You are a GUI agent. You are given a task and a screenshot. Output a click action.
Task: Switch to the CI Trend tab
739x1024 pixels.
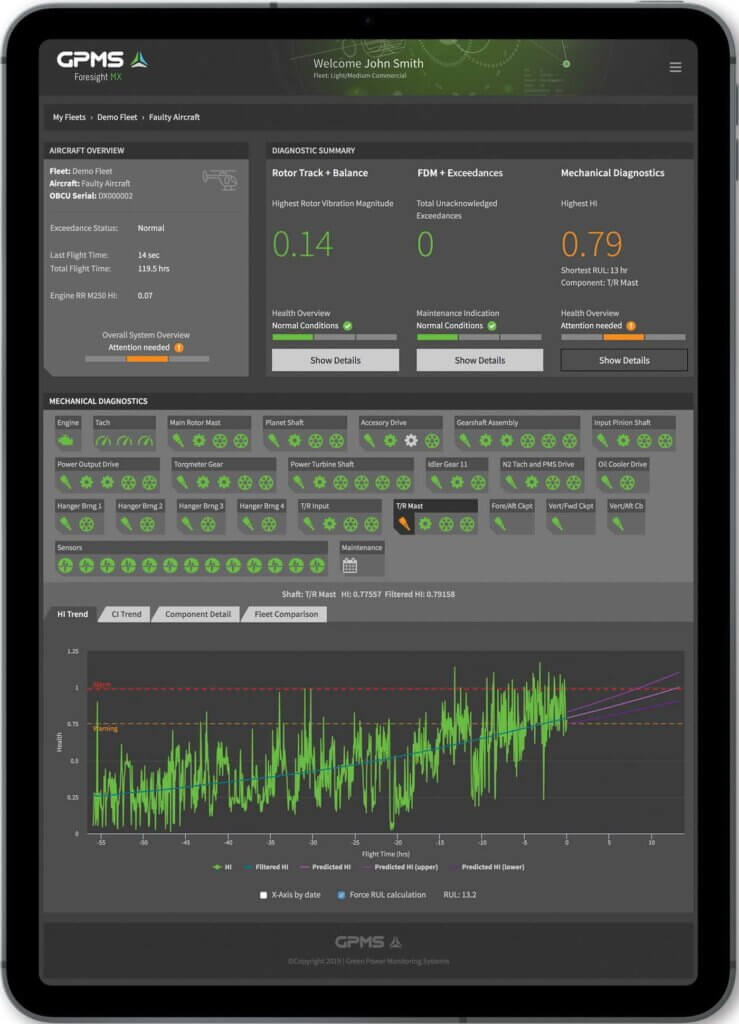(x=126, y=614)
